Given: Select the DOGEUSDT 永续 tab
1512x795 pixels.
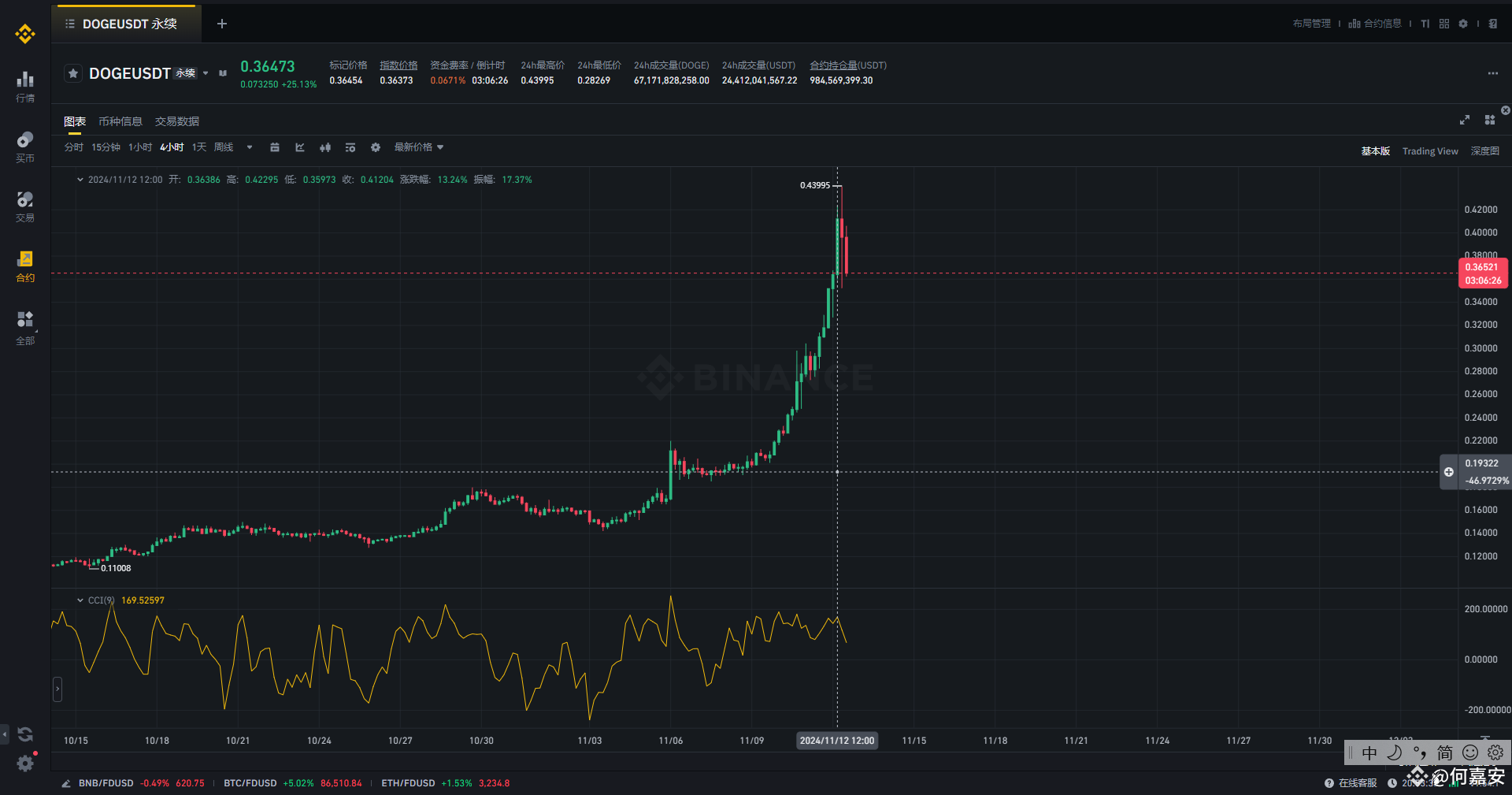Looking at the screenshot, I should [127, 24].
